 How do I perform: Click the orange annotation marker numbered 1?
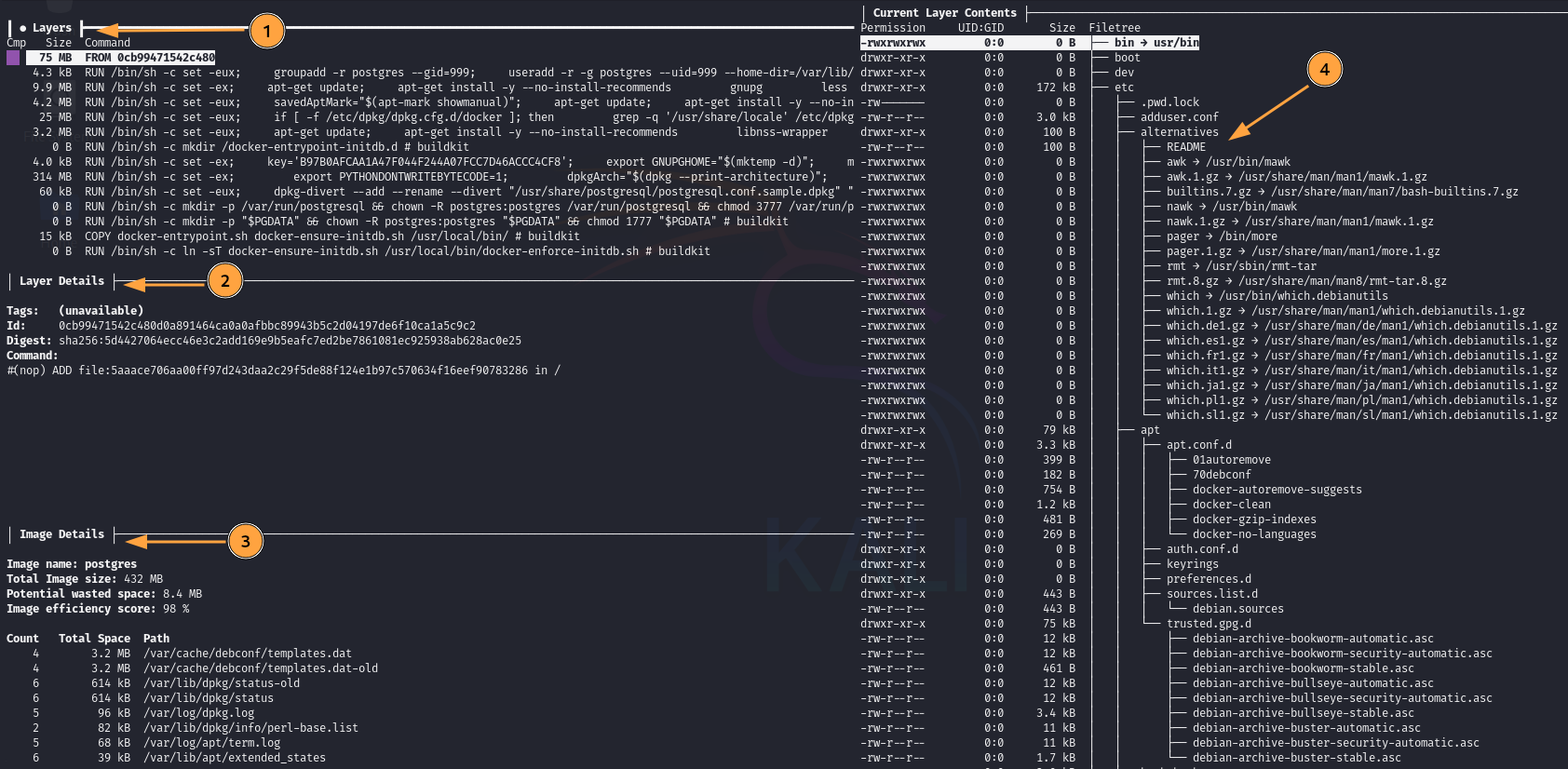[266, 32]
